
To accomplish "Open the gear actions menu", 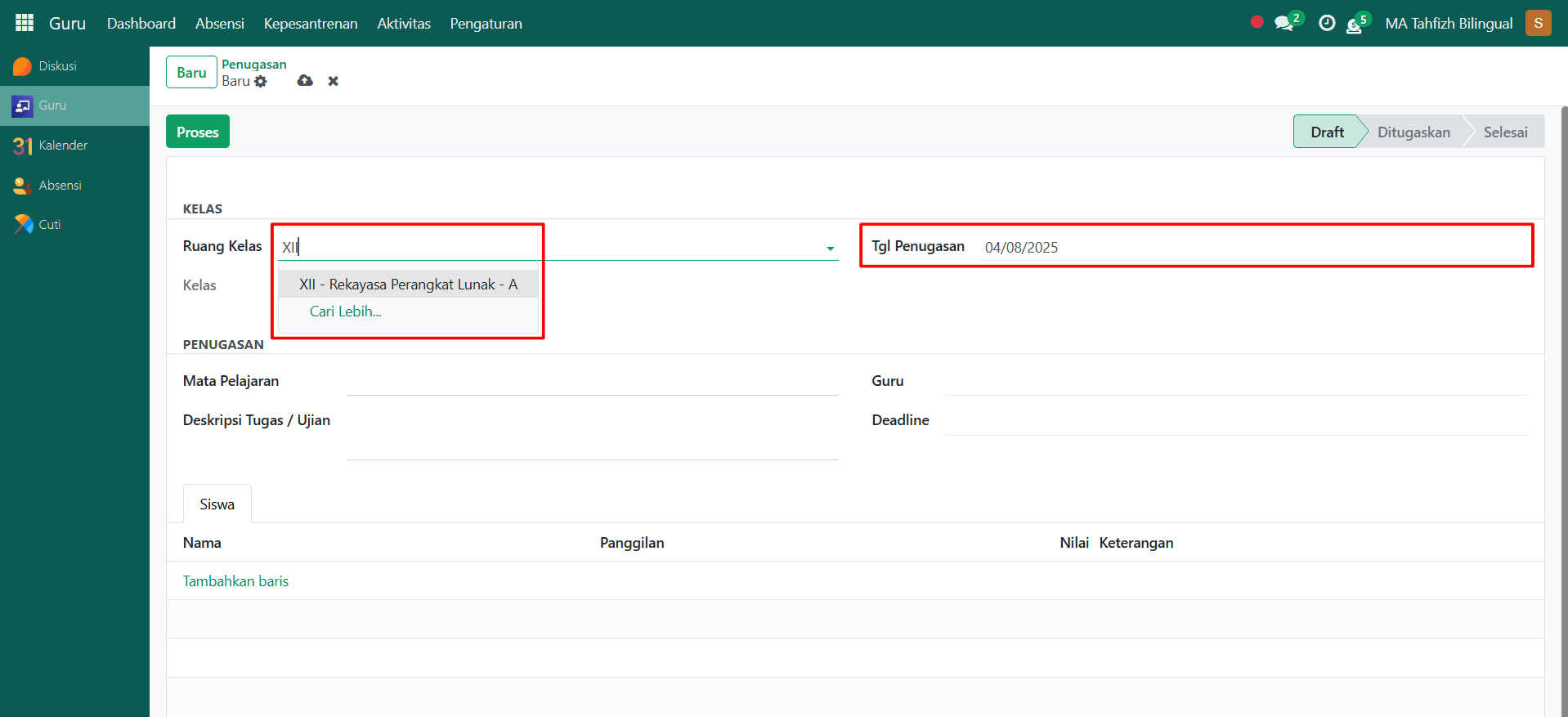I will (x=261, y=82).
